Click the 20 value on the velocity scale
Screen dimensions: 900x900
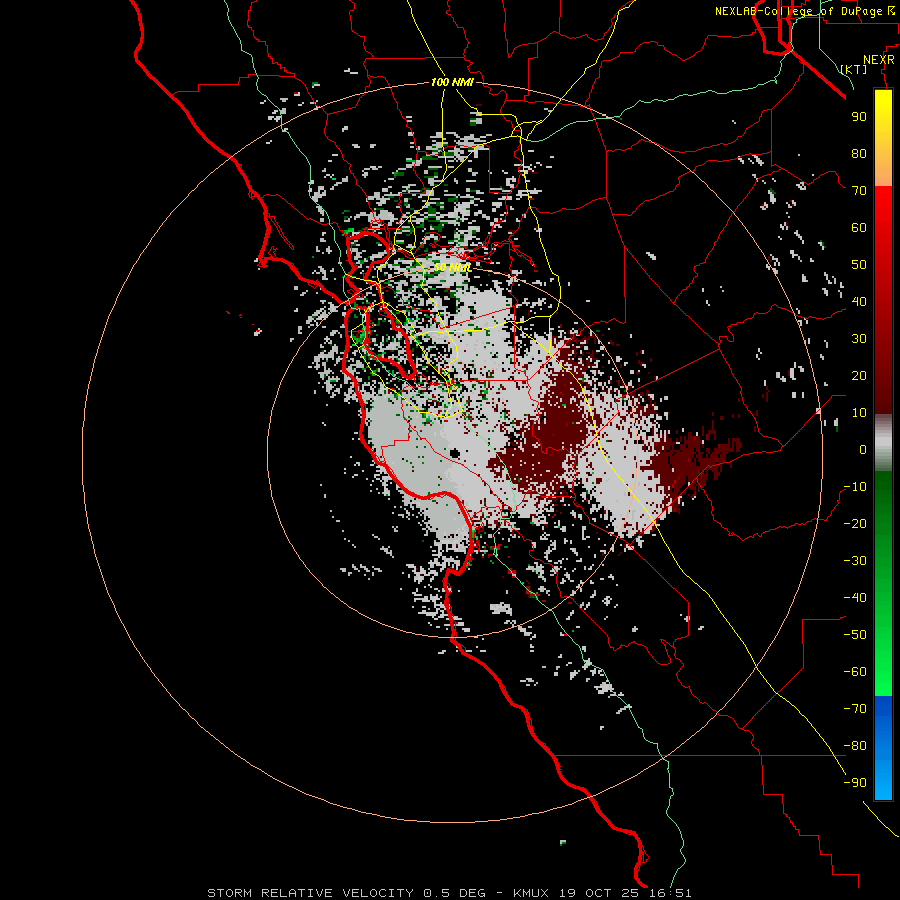(859, 376)
